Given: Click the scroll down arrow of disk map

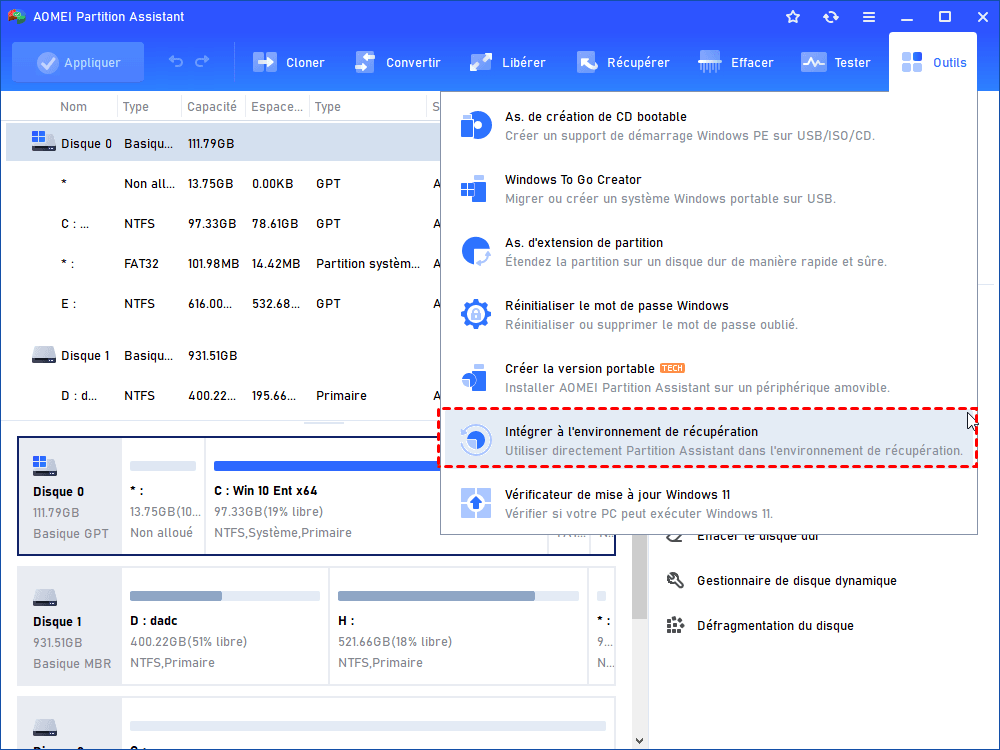Looking at the screenshot, I should pos(640,740).
